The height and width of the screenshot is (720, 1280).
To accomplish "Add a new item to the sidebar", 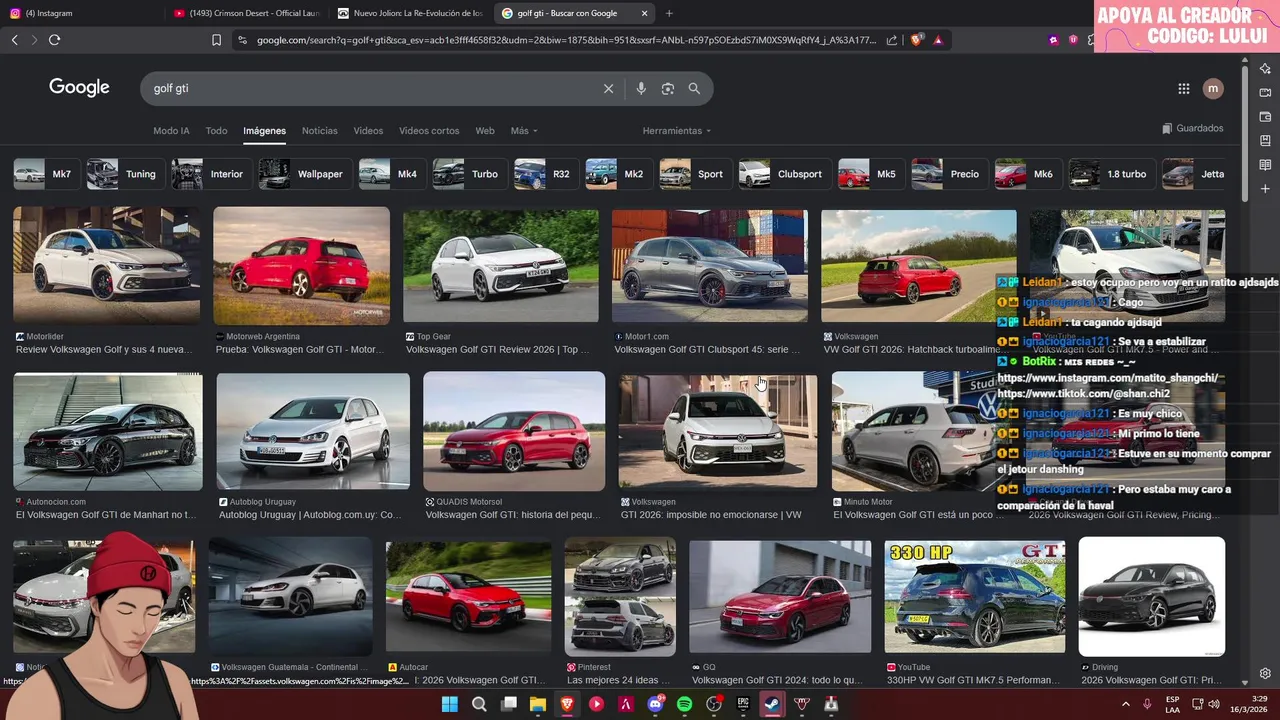I will coord(1265,189).
